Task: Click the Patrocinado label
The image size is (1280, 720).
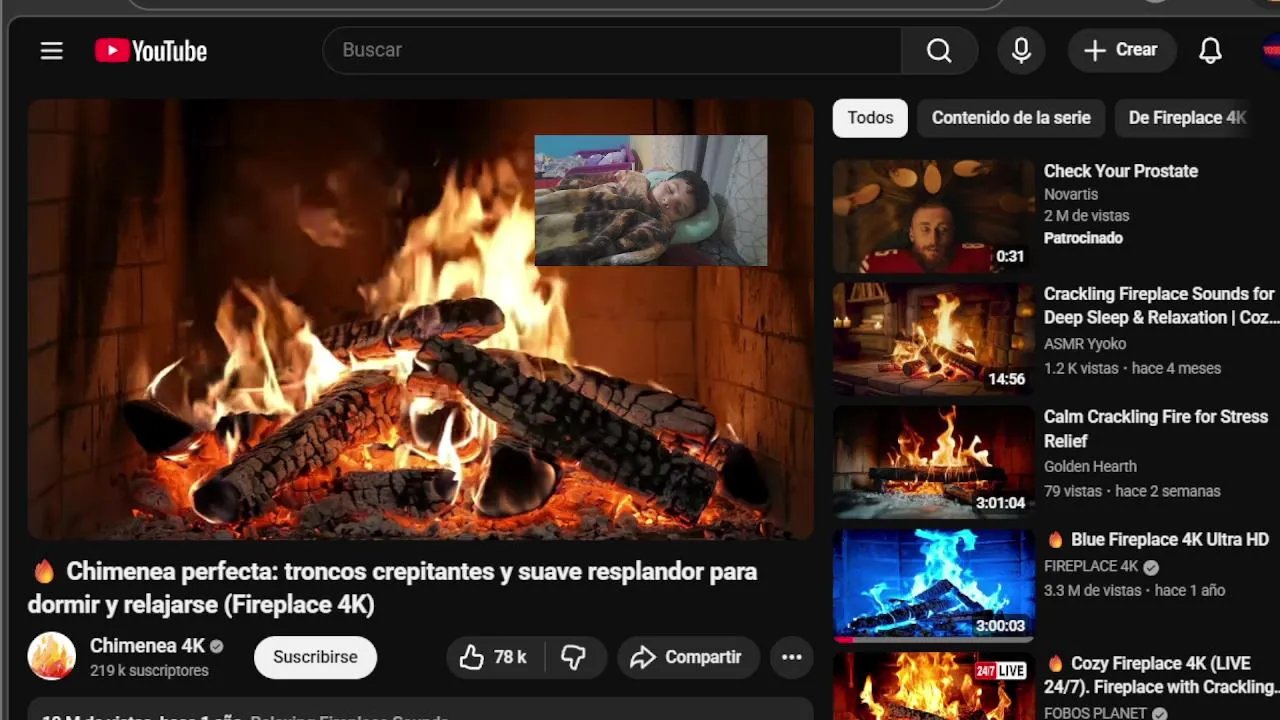Action: [1083, 238]
